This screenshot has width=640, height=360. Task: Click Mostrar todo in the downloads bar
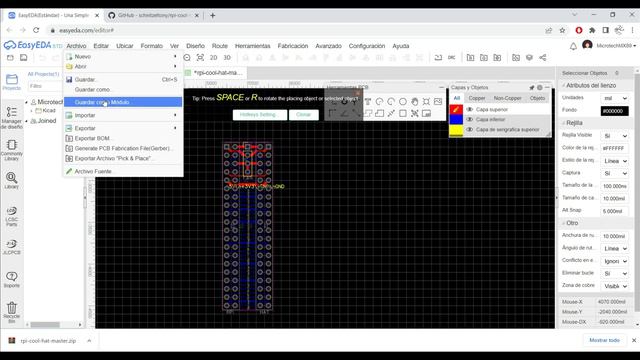pos(604,340)
